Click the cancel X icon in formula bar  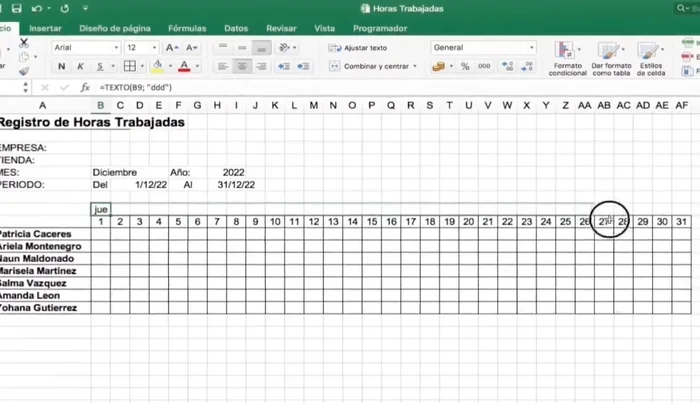click(45, 87)
